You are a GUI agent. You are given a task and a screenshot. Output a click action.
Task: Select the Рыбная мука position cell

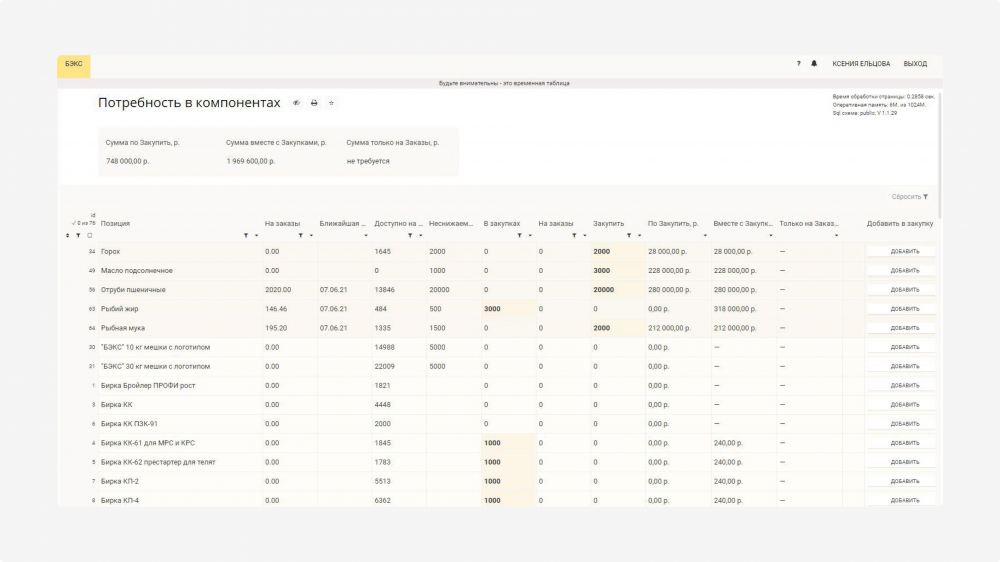[180, 328]
